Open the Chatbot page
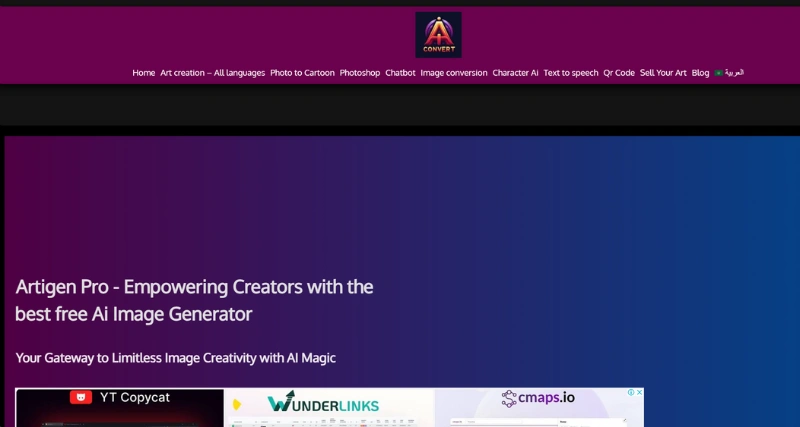Image resolution: width=800 pixels, height=427 pixels. click(x=400, y=73)
